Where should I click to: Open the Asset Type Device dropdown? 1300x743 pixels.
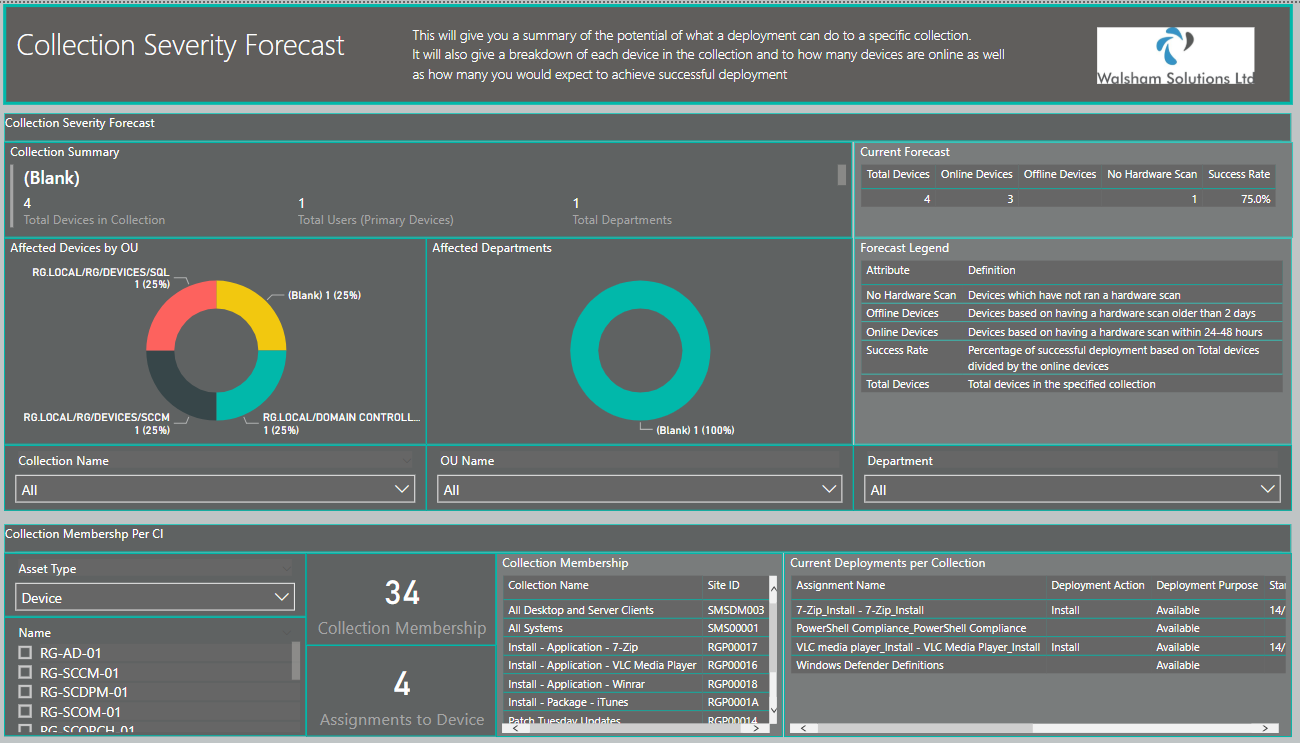(156, 597)
